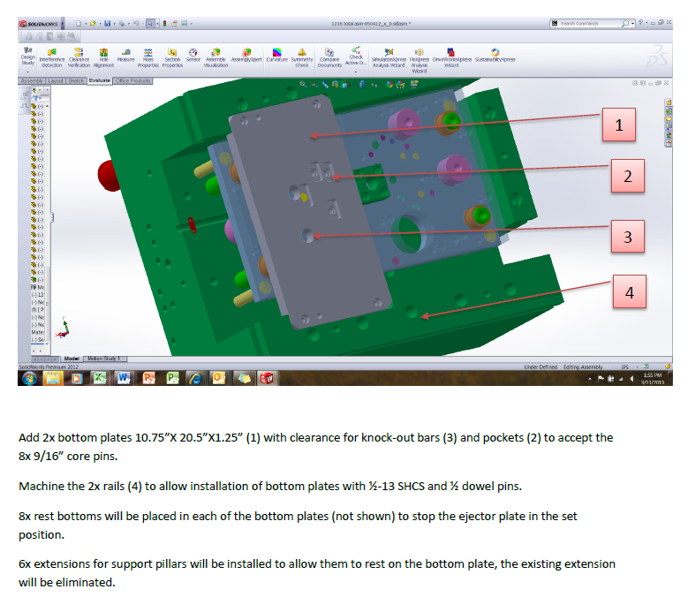Switch to the Sketch tab
Screen dimensions: 688x597
tap(76, 80)
